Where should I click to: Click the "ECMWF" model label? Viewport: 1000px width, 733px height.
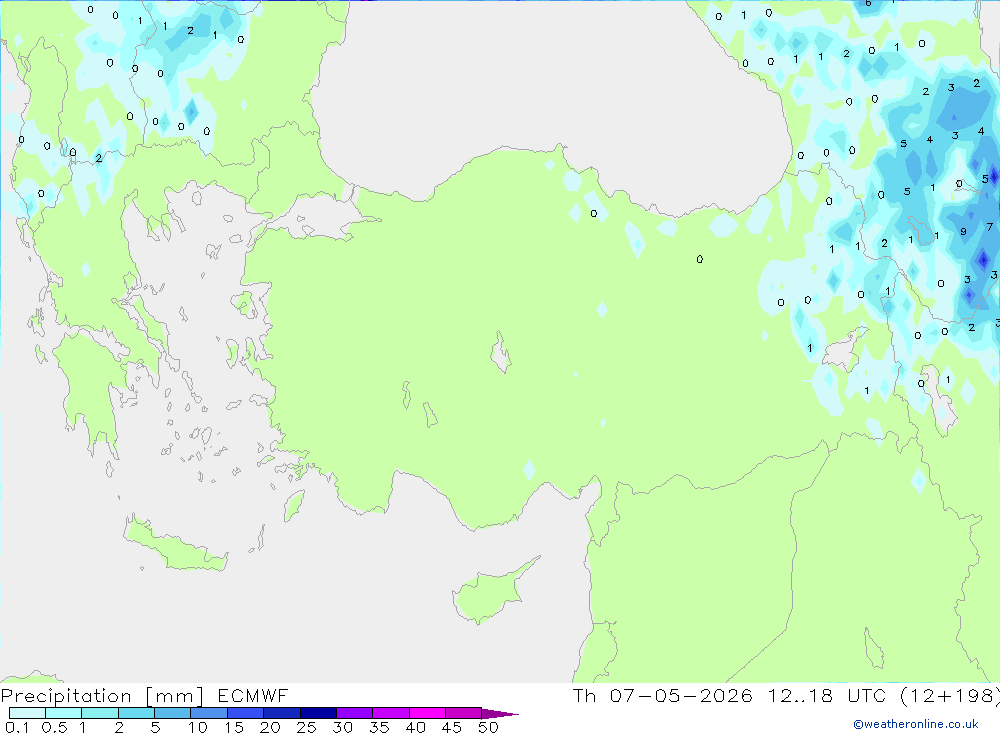tap(253, 695)
